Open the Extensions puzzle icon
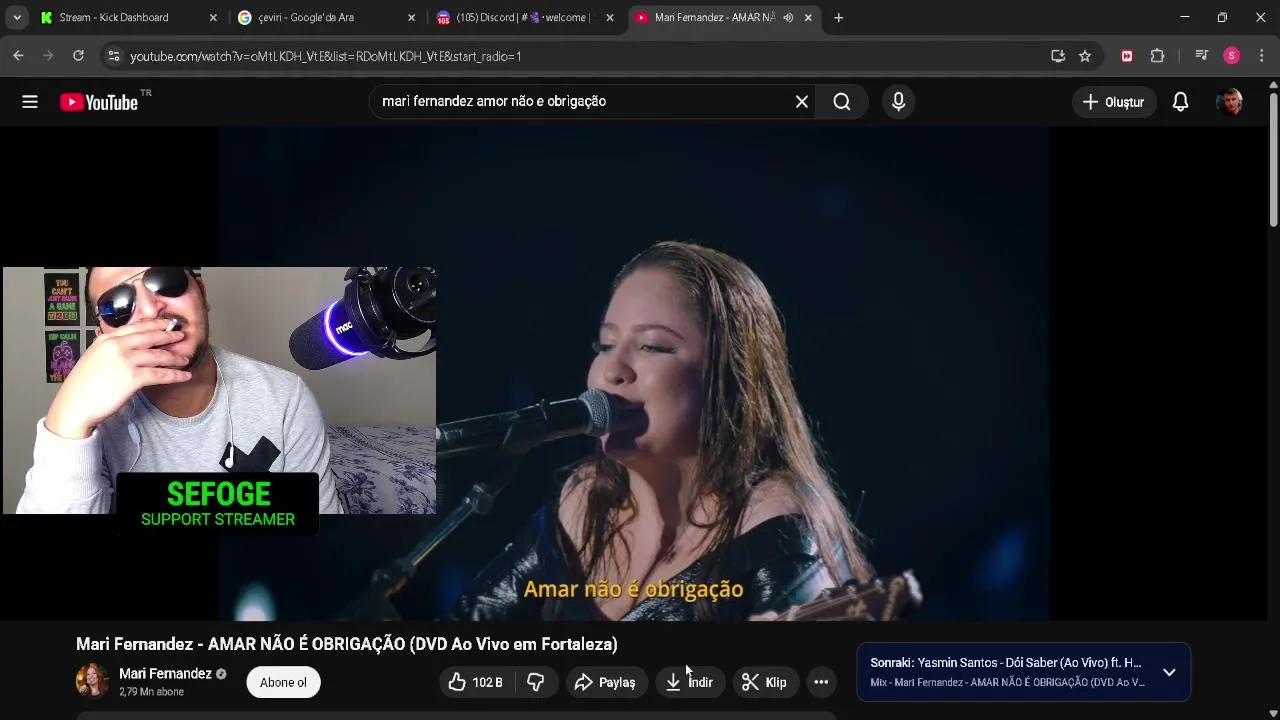This screenshot has height=720, width=1280. point(1157,56)
